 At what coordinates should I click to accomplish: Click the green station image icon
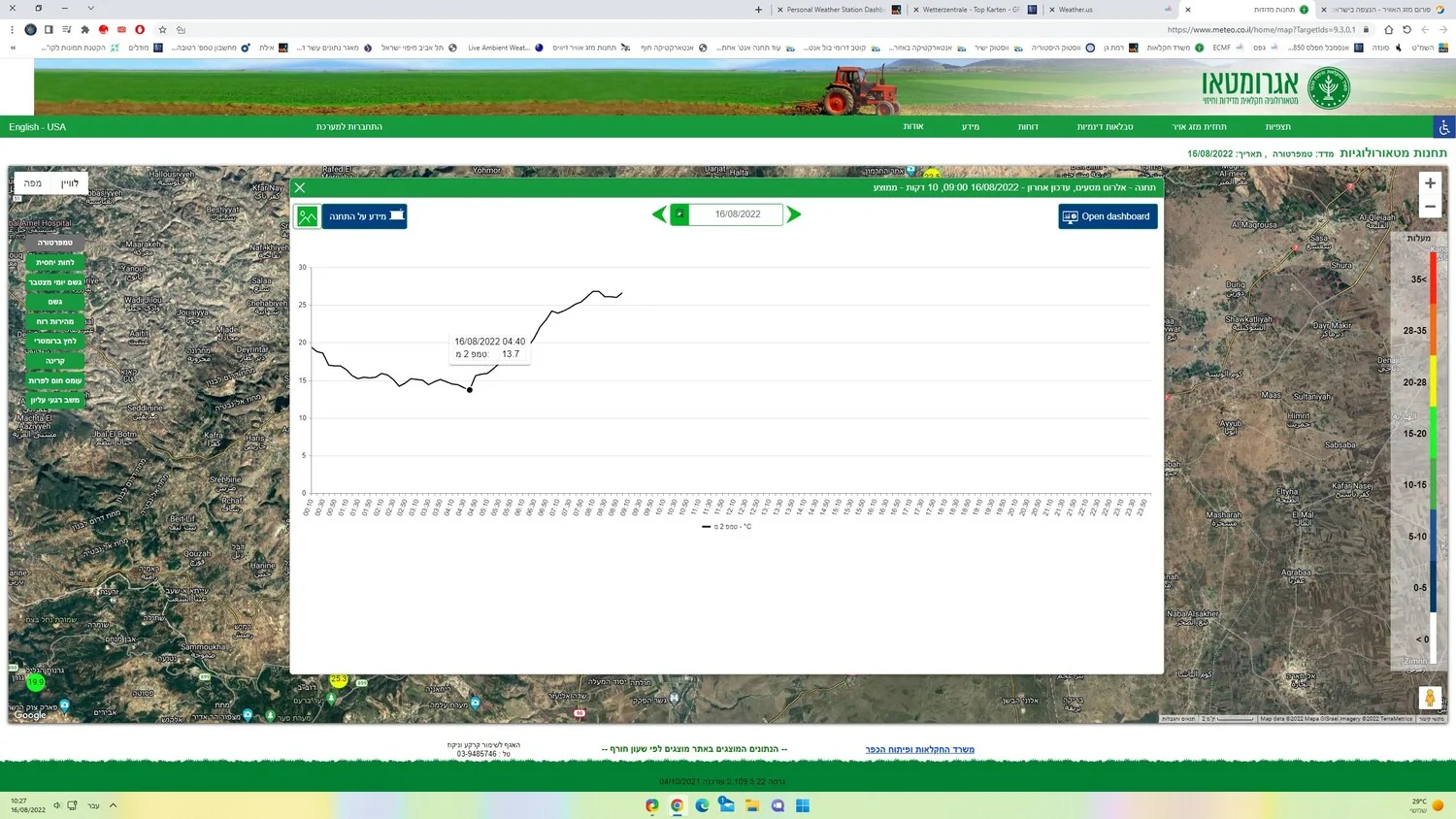point(307,216)
